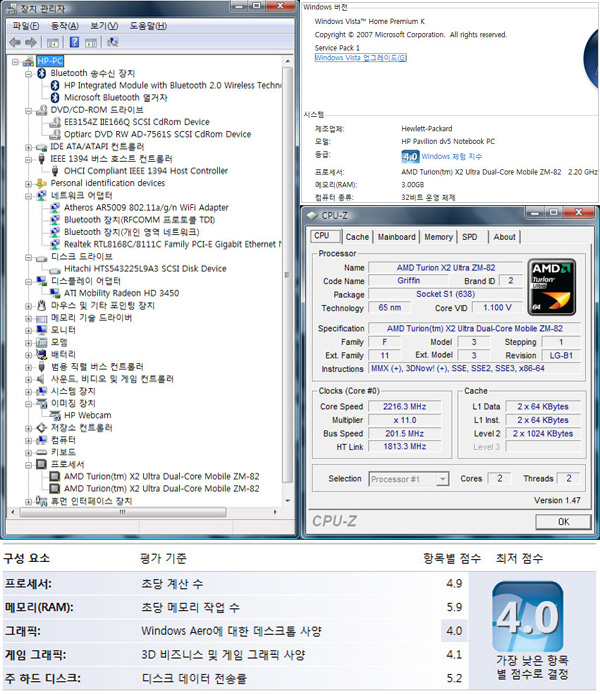Click the human interface devices icon

(x=42, y=501)
